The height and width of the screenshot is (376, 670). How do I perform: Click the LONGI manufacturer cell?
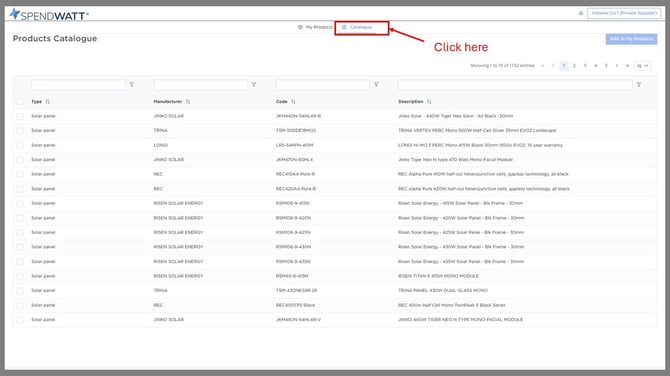point(161,145)
